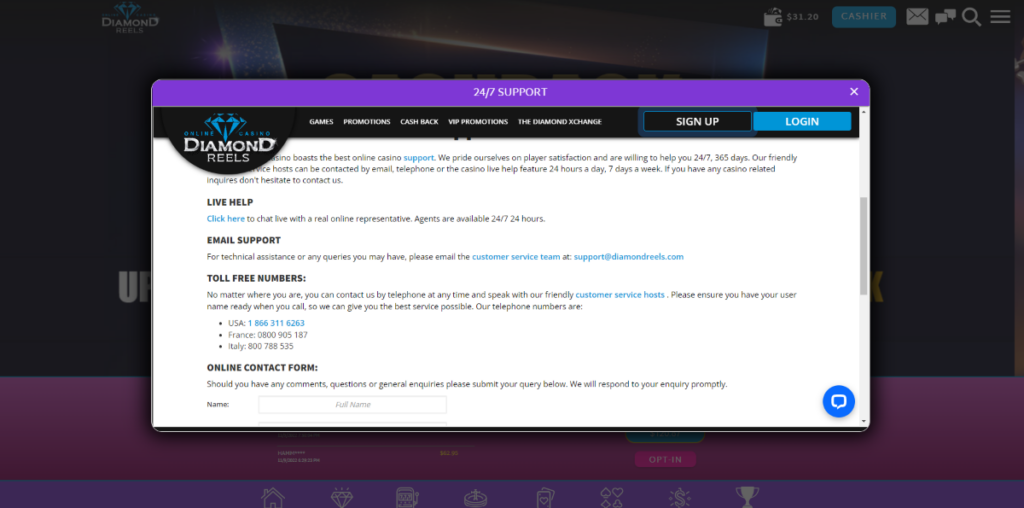Click the card suits icon
Image resolution: width=1024 pixels, height=508 pixels.
click(612, 498)
